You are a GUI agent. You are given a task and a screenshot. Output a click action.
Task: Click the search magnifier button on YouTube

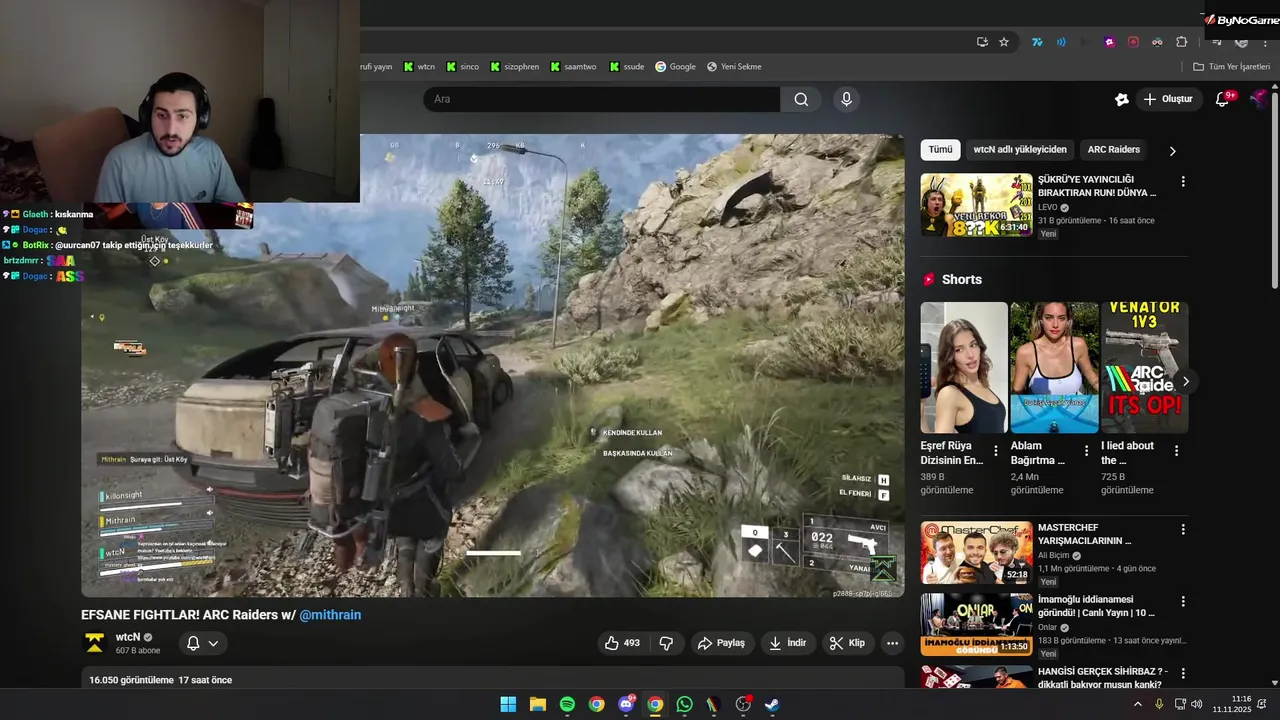coord(801,99)
